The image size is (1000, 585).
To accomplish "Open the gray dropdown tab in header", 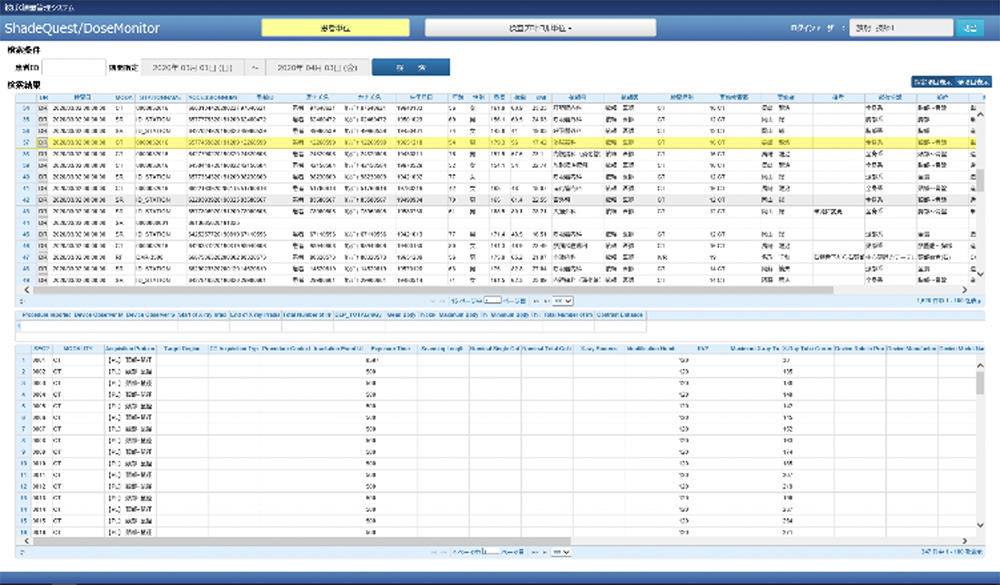I will pyautogui.click(x=540, y=28).
